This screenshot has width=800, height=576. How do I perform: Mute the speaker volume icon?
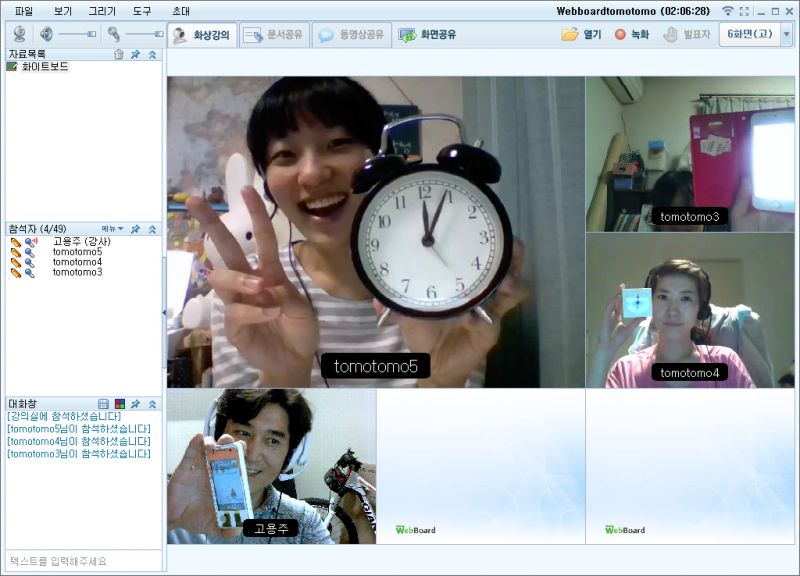click(x=46, y=34)
